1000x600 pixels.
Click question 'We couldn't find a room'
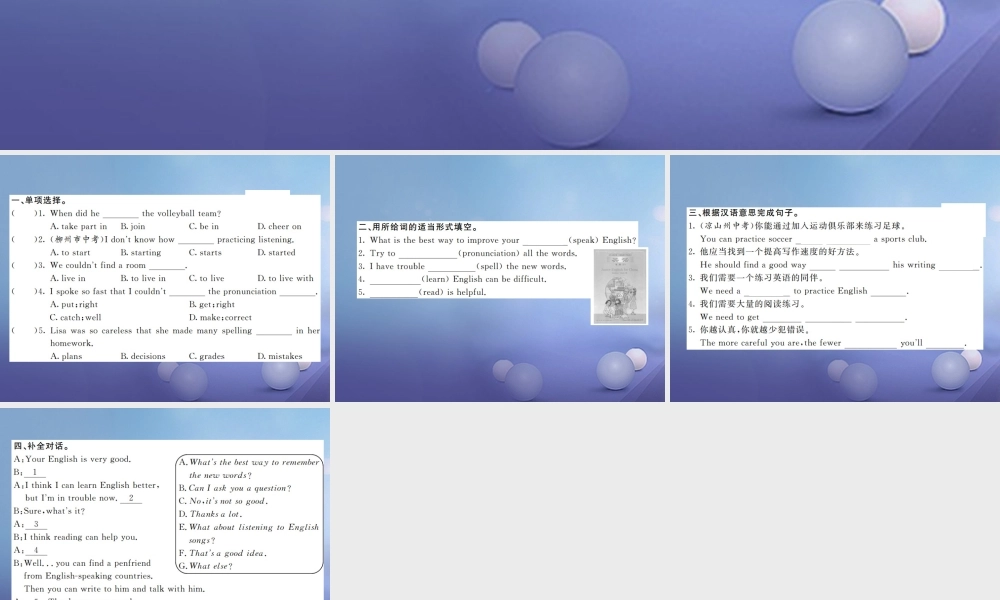click(x=119, y=265)
